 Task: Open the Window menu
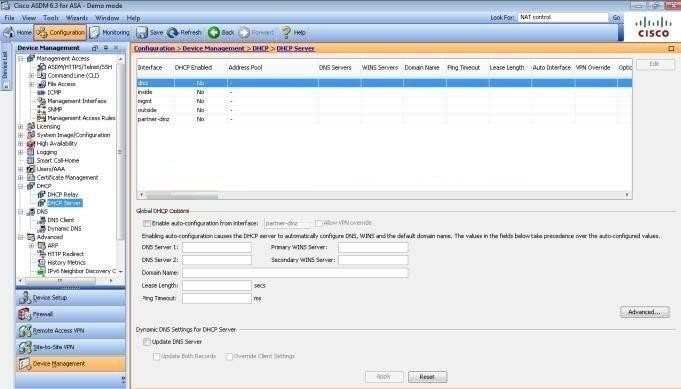[107, 18]
